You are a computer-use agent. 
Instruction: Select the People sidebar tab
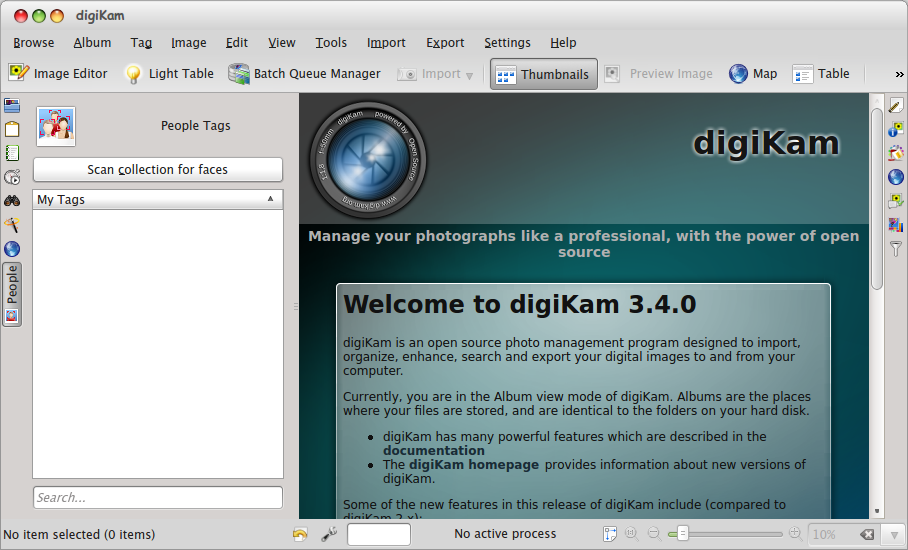pyautogui.click(x=12, y=294)
